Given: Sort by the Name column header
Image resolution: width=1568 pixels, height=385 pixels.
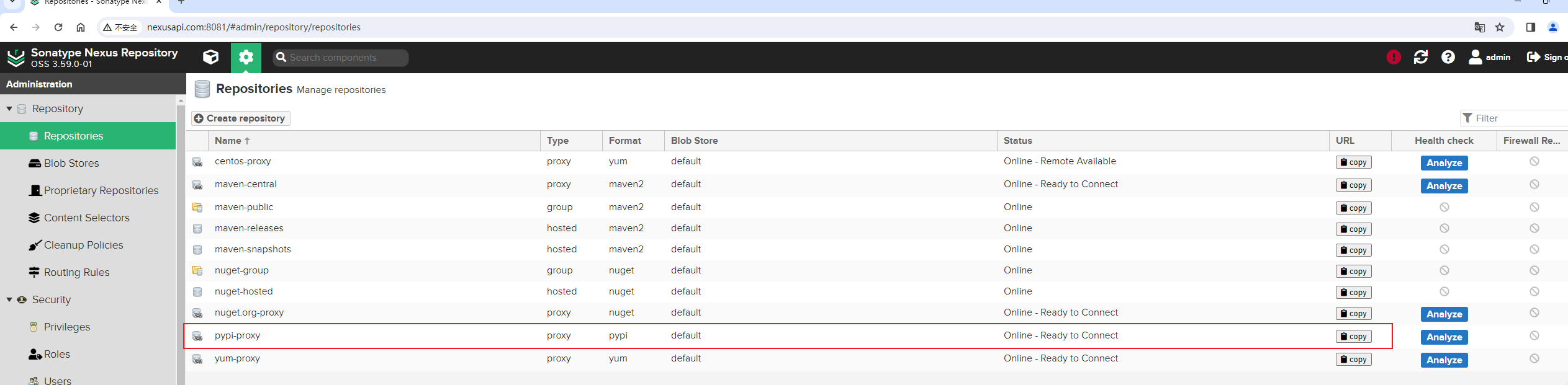Looking at the screenshot, I should click(374, 141).
